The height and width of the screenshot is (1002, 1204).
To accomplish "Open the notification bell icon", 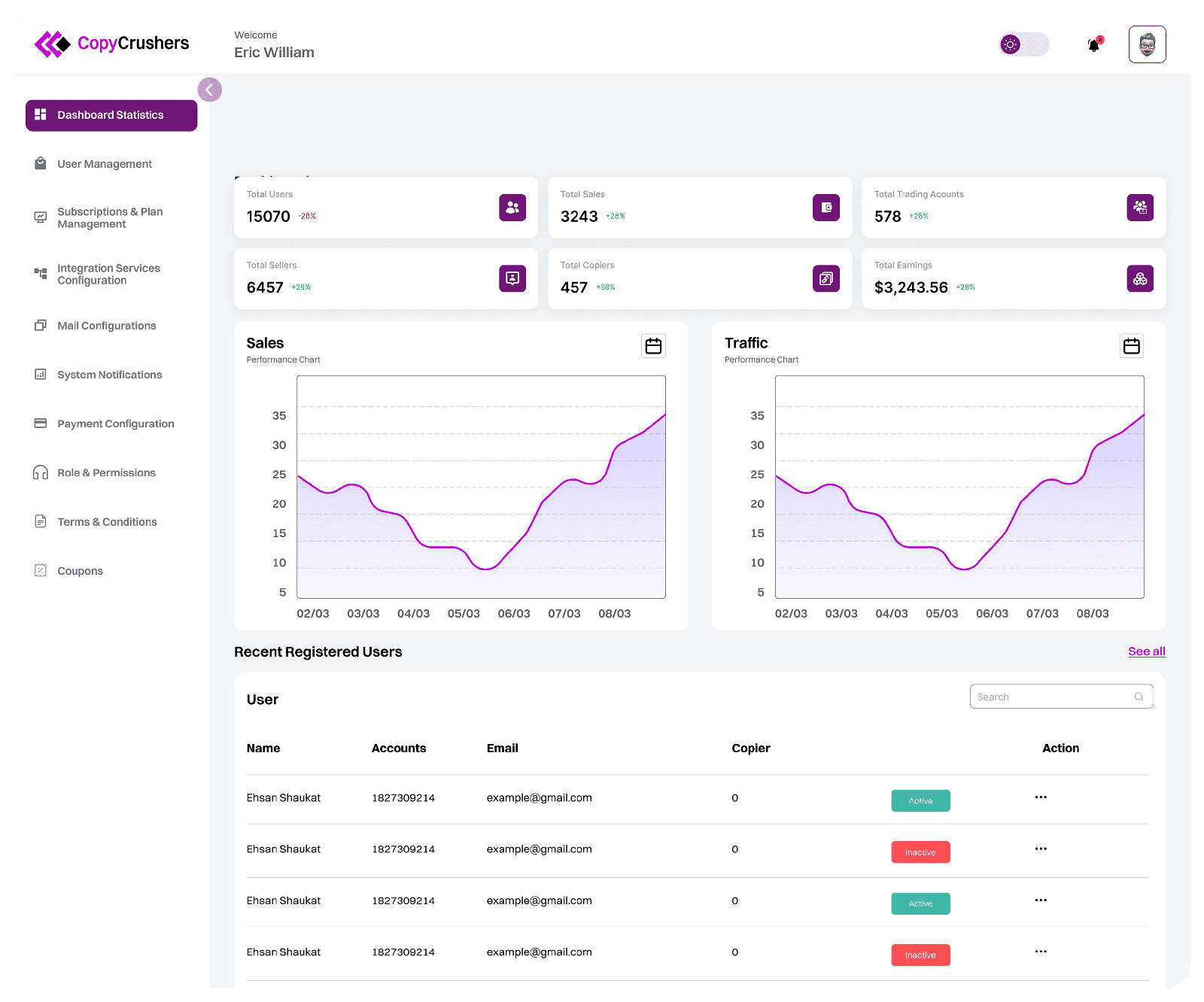I will [1094, 44].
